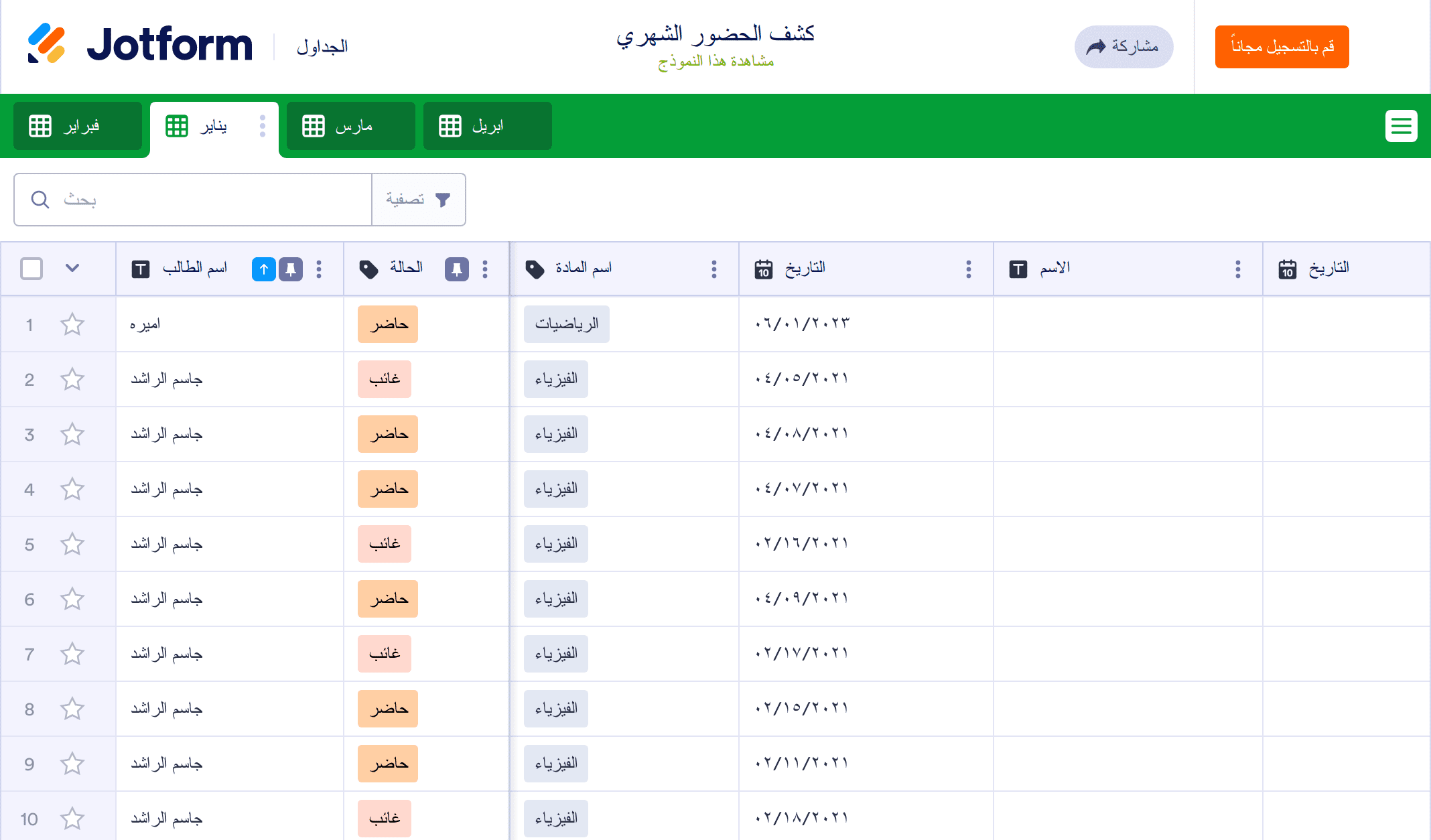Open first التاريخ column options menu
The width and height of the screenshot is (1431, 840).
[968, 269]
